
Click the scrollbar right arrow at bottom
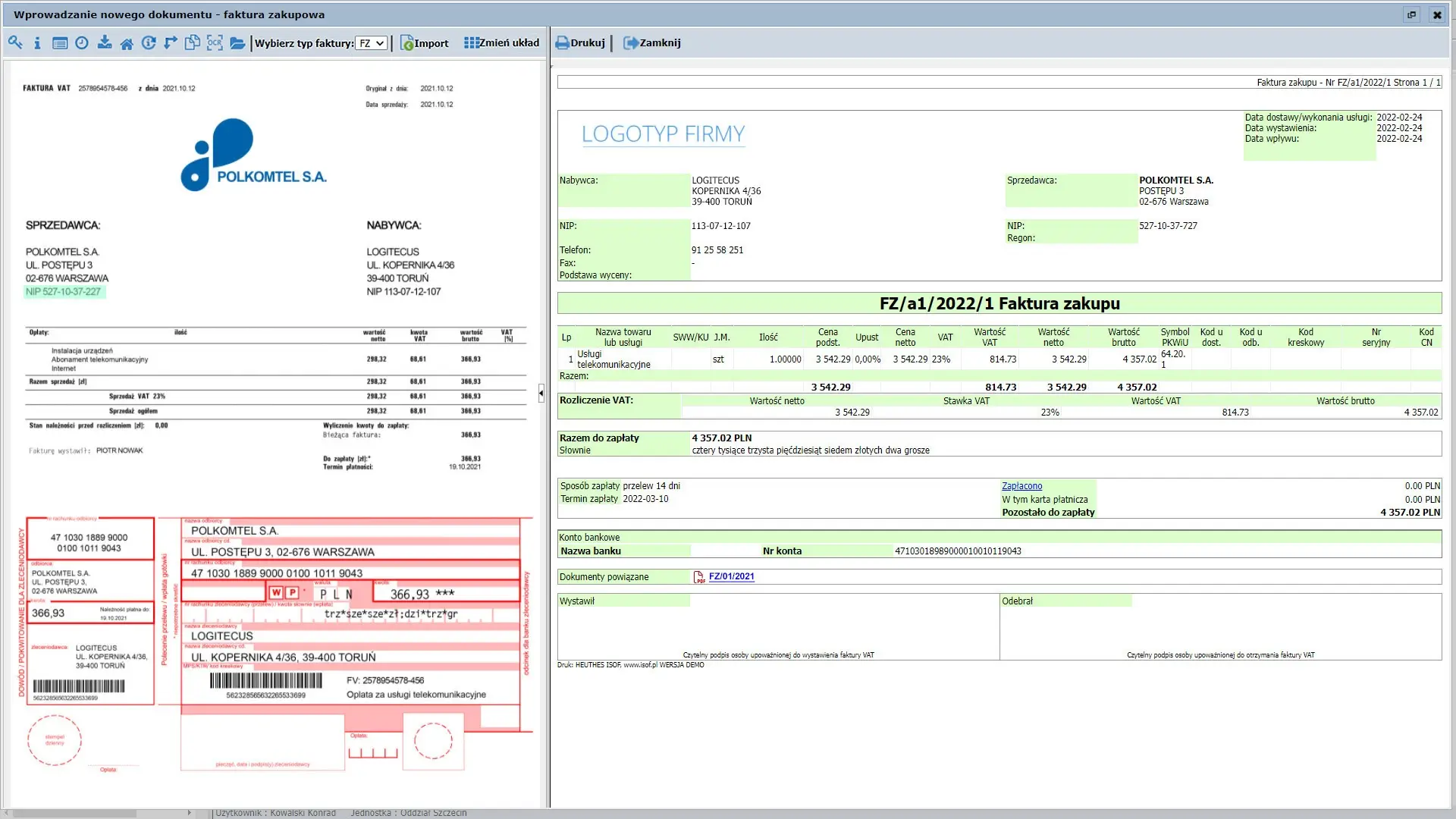189,813
